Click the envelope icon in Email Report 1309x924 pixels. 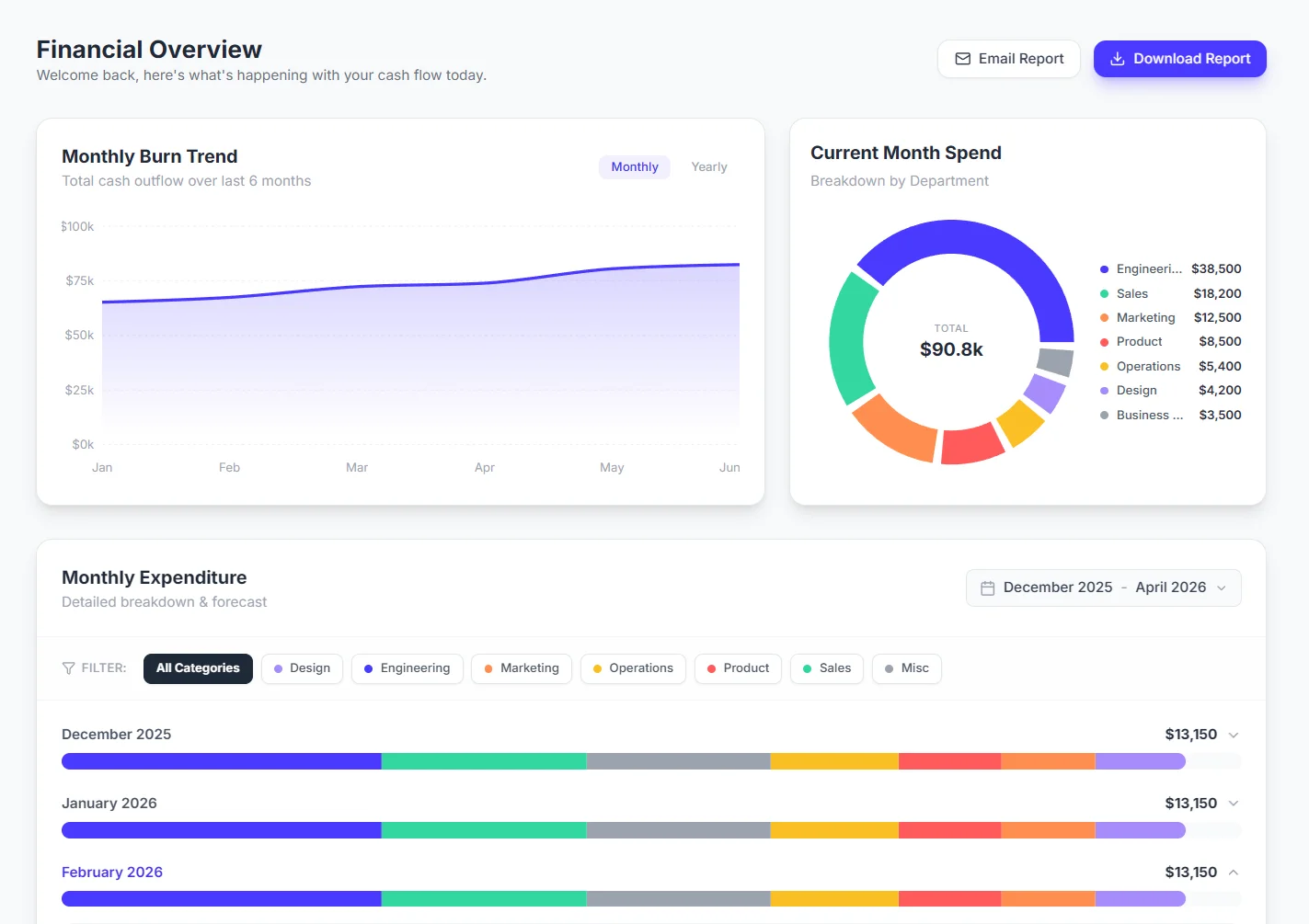[962, 58]
